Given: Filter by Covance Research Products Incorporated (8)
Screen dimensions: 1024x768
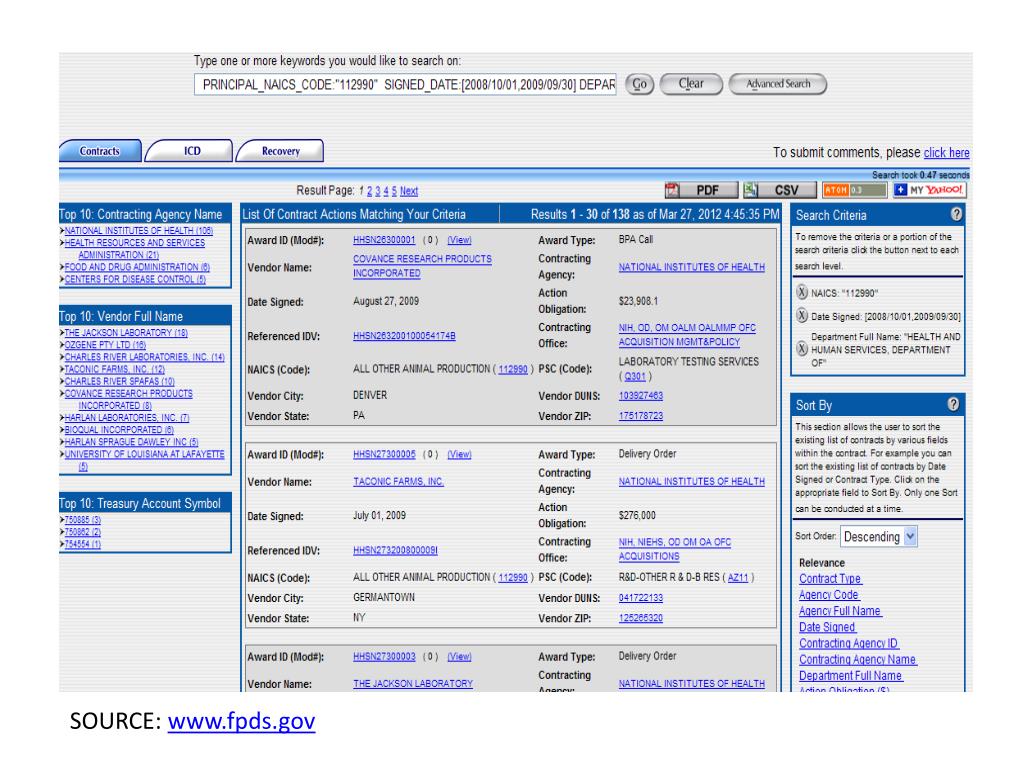Looking at the screenshot, I should (129, 400).
